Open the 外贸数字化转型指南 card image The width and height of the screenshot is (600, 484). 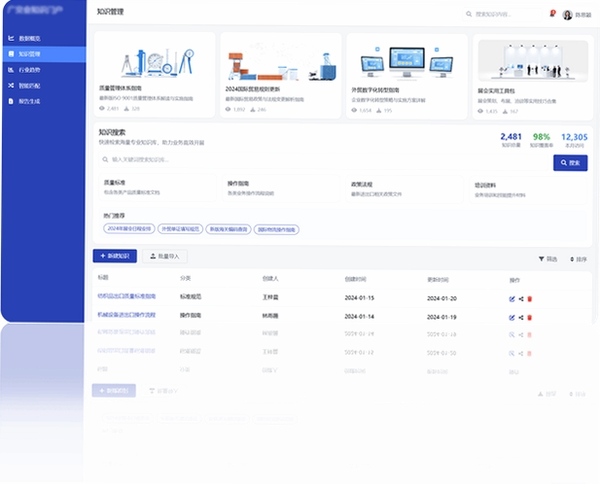[407, 62]
